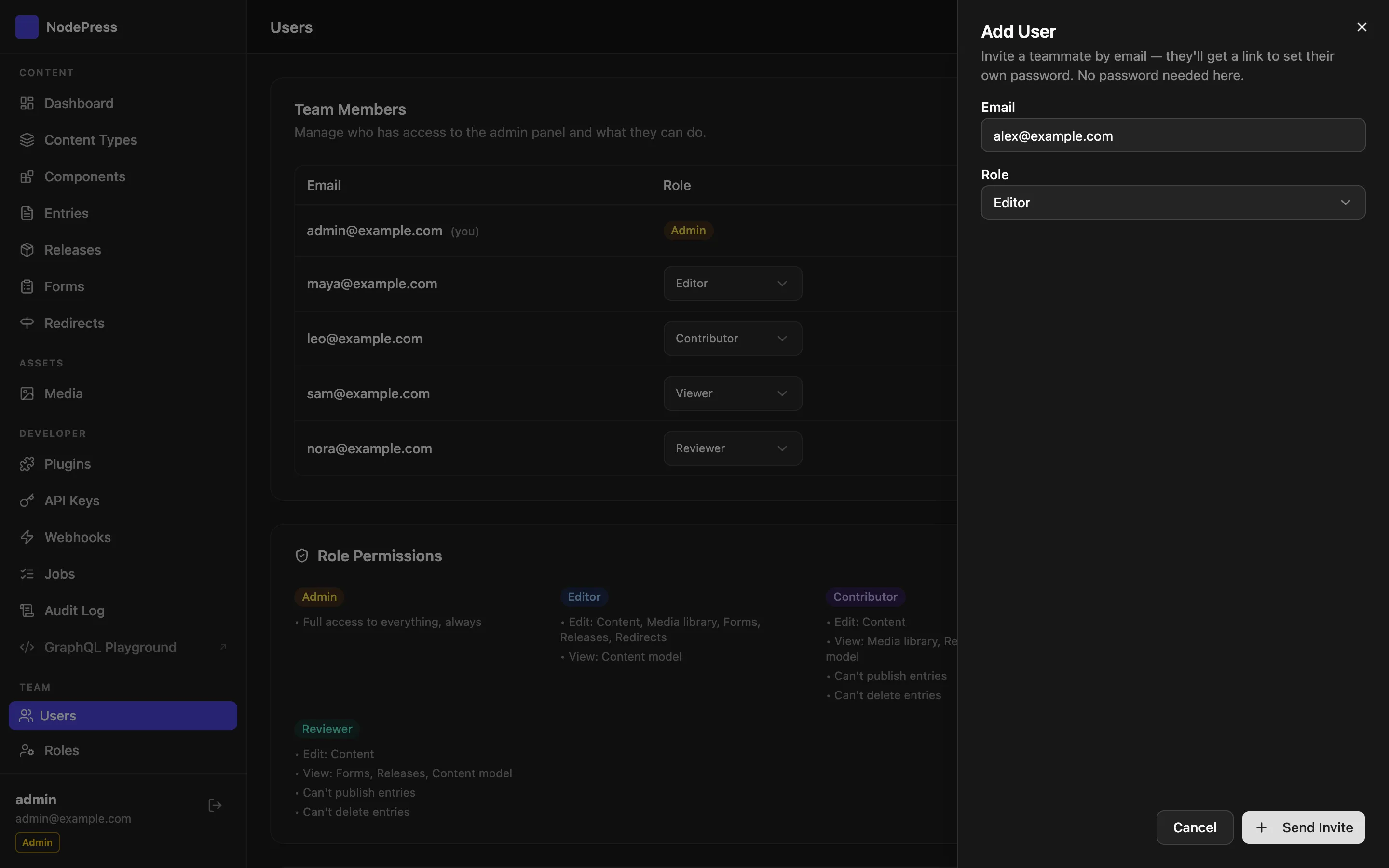Click the Admin badge under admin profile
This screenshot has height=868, width=1389.
pyautogui.click(x=37, y=842)
